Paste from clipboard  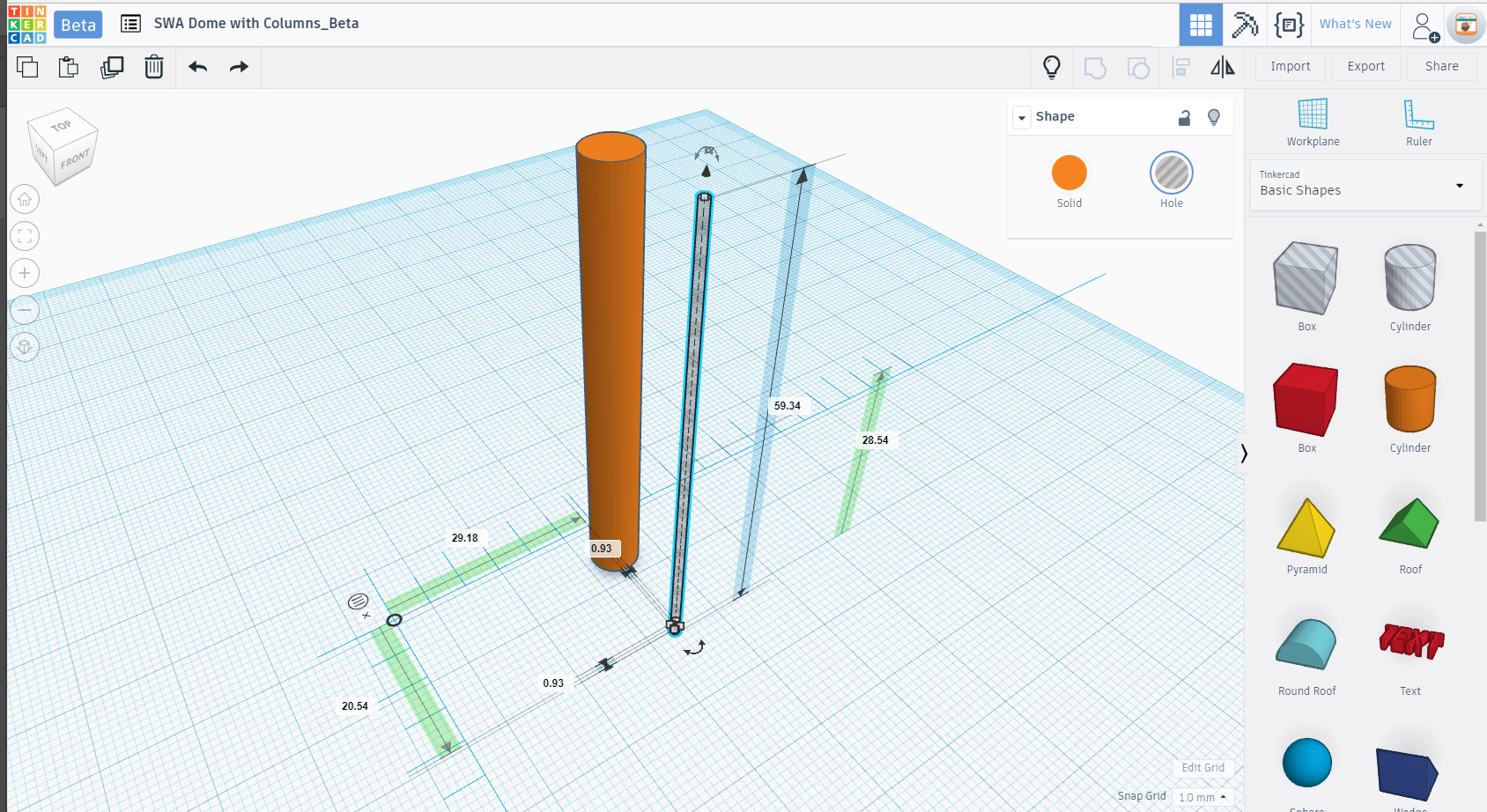[x=69, y=67]
